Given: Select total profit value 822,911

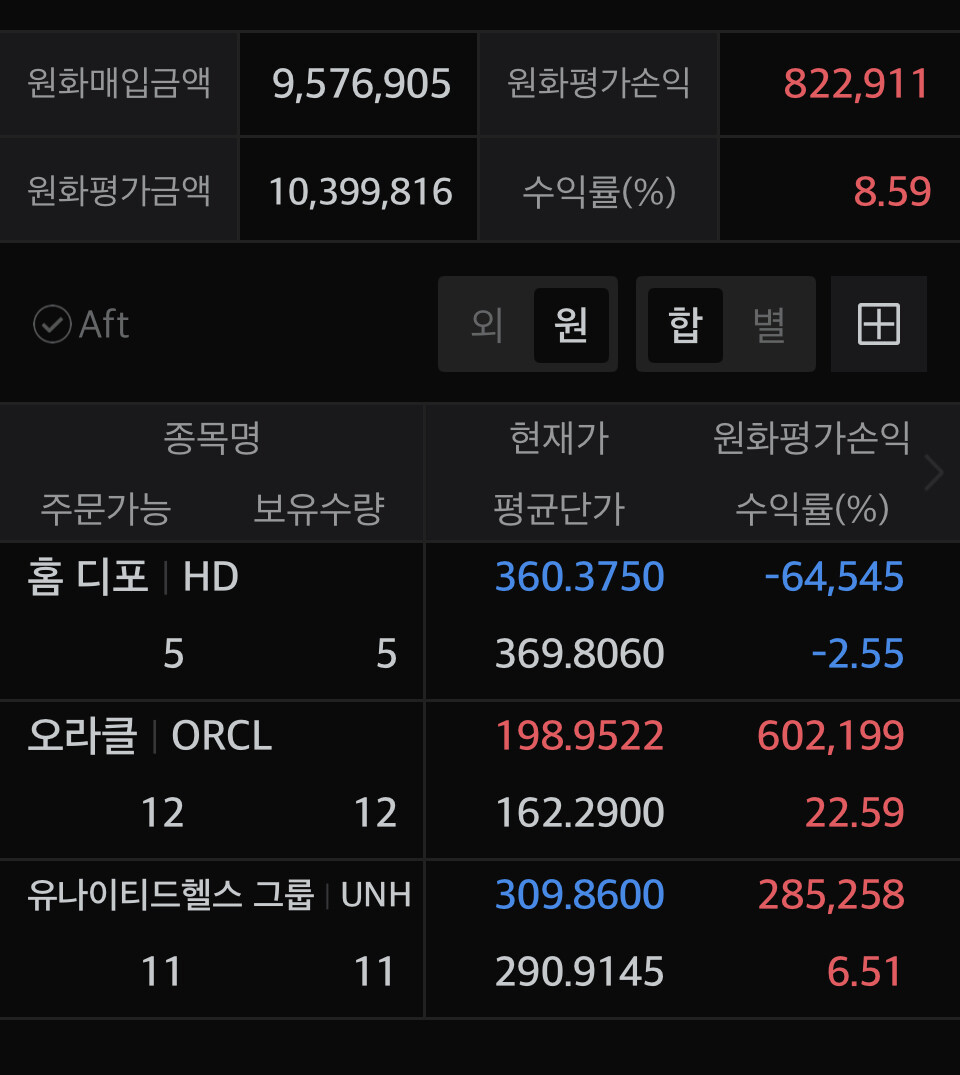Looking at the screenshot, I should click(856, 84).
